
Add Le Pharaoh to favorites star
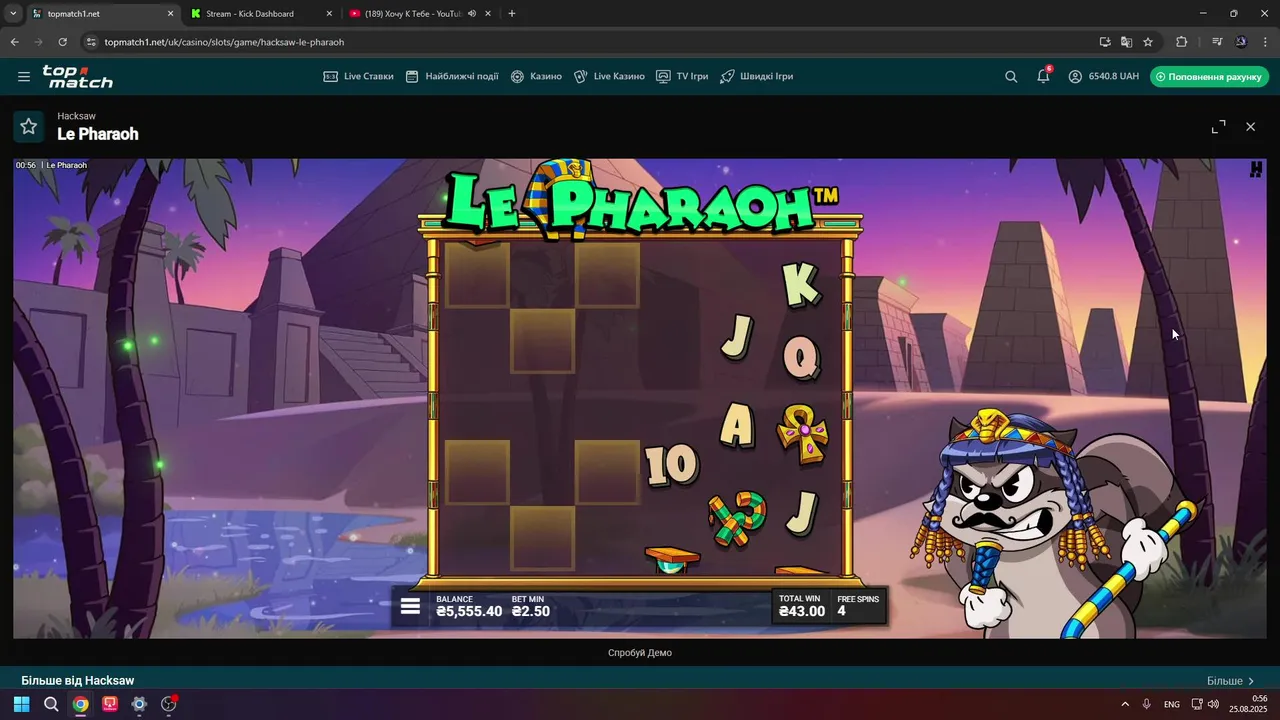point(29,126)
